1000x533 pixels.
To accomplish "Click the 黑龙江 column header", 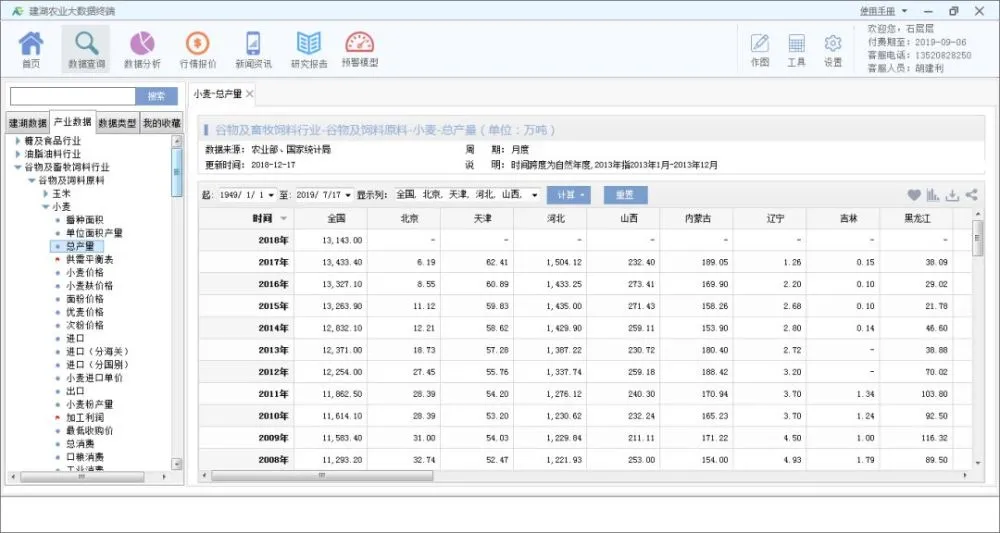I will pos(916,219).
